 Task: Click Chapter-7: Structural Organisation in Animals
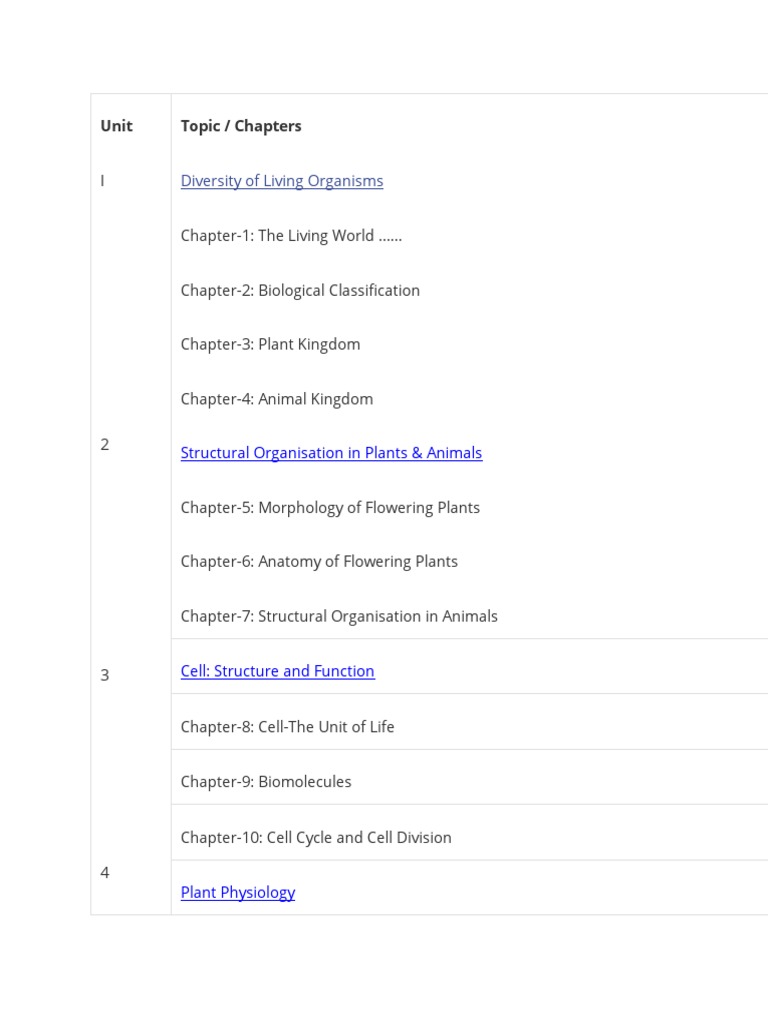click(x=339, y=616)
